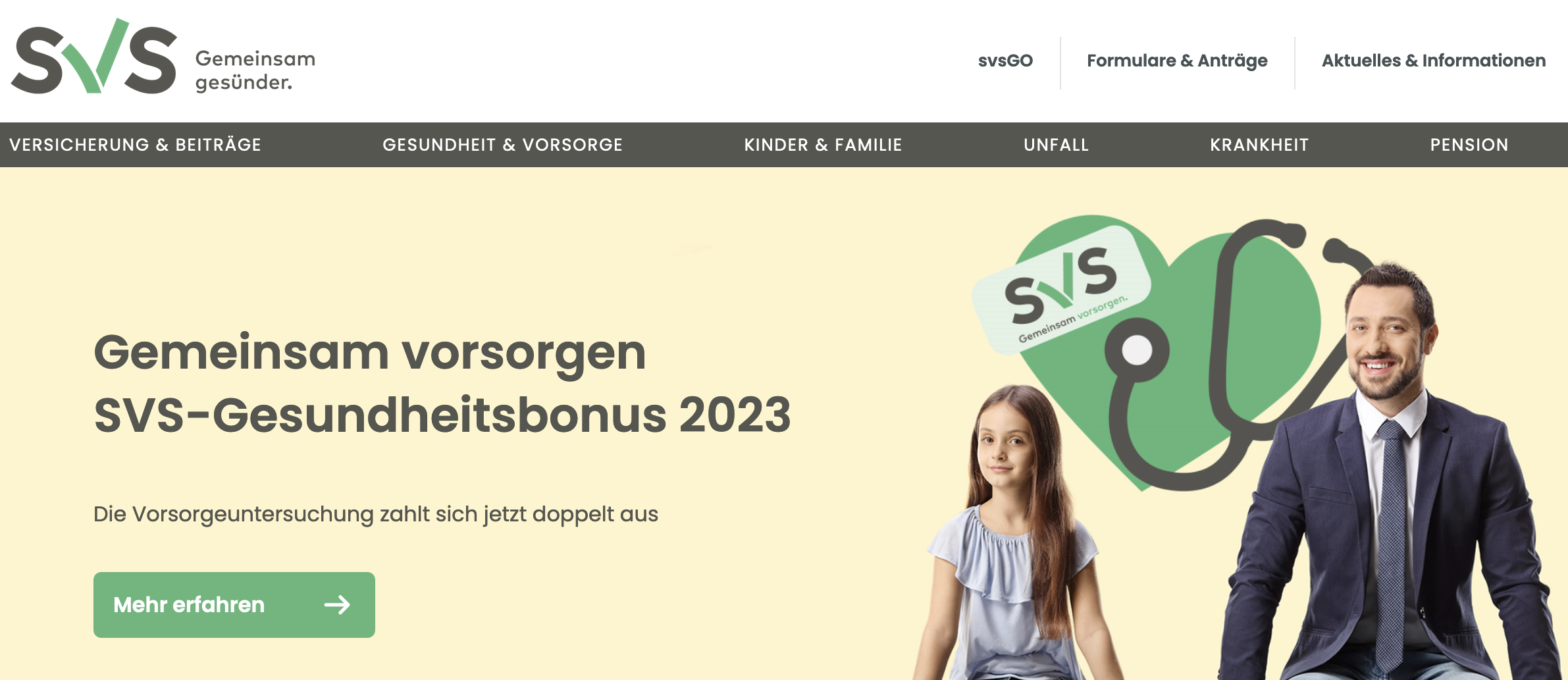Click the Gemeinsam vorsorgen headline

click(x=370, y=353)
